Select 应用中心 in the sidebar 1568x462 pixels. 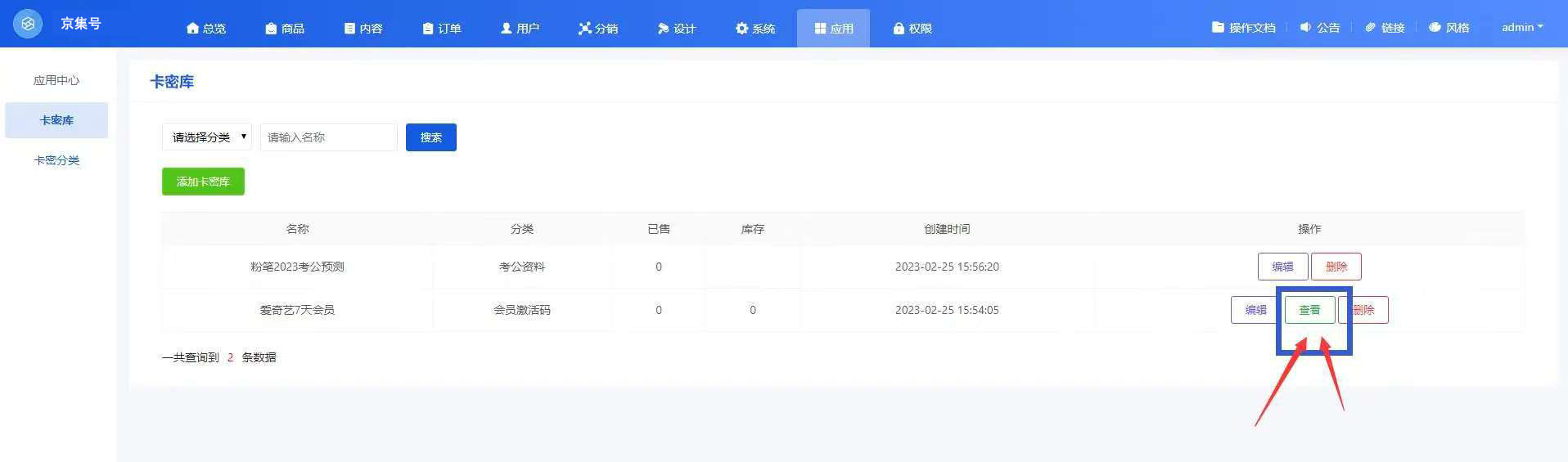tap(56, 80)
